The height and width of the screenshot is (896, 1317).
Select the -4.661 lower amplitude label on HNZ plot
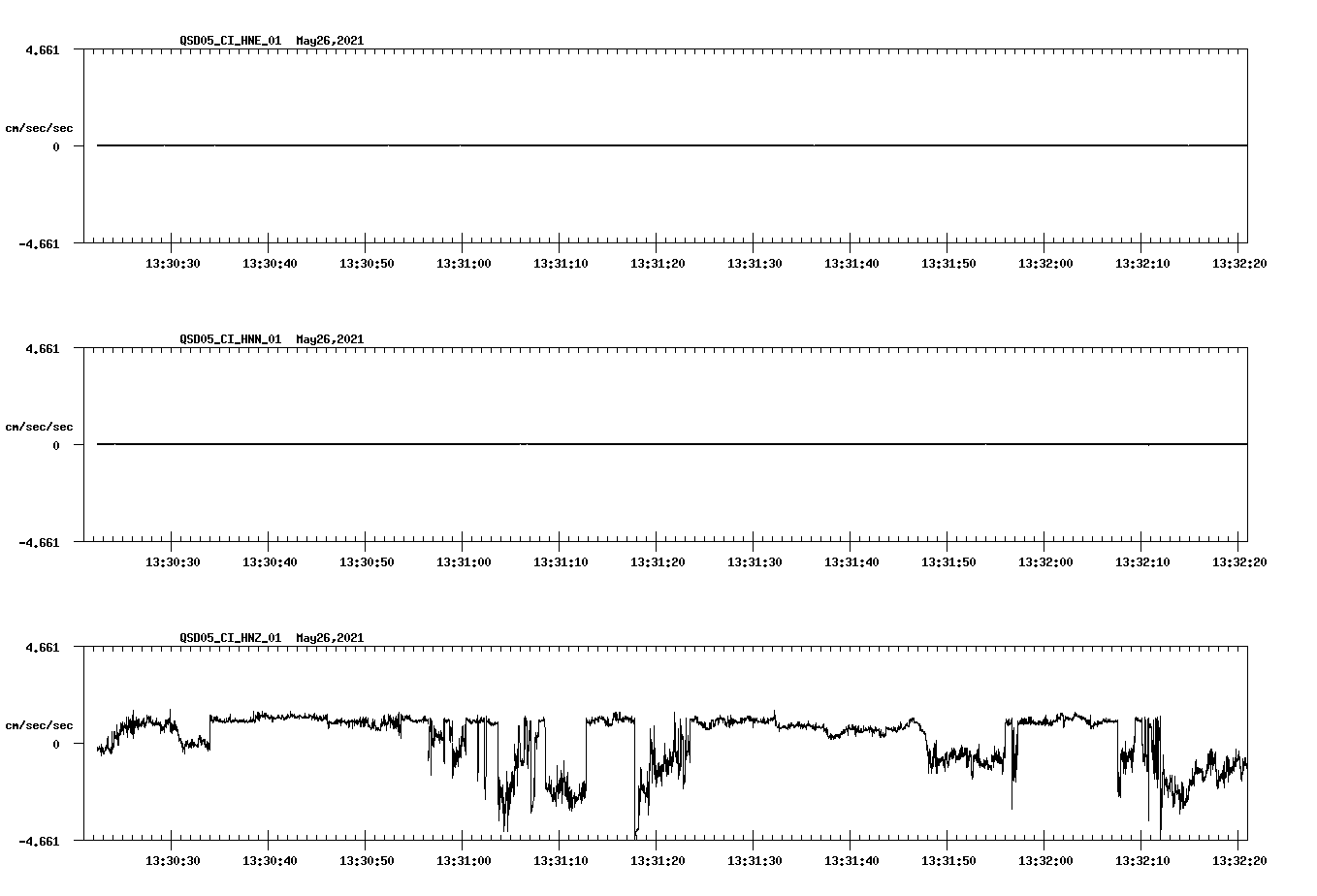[x=39, y=842]
